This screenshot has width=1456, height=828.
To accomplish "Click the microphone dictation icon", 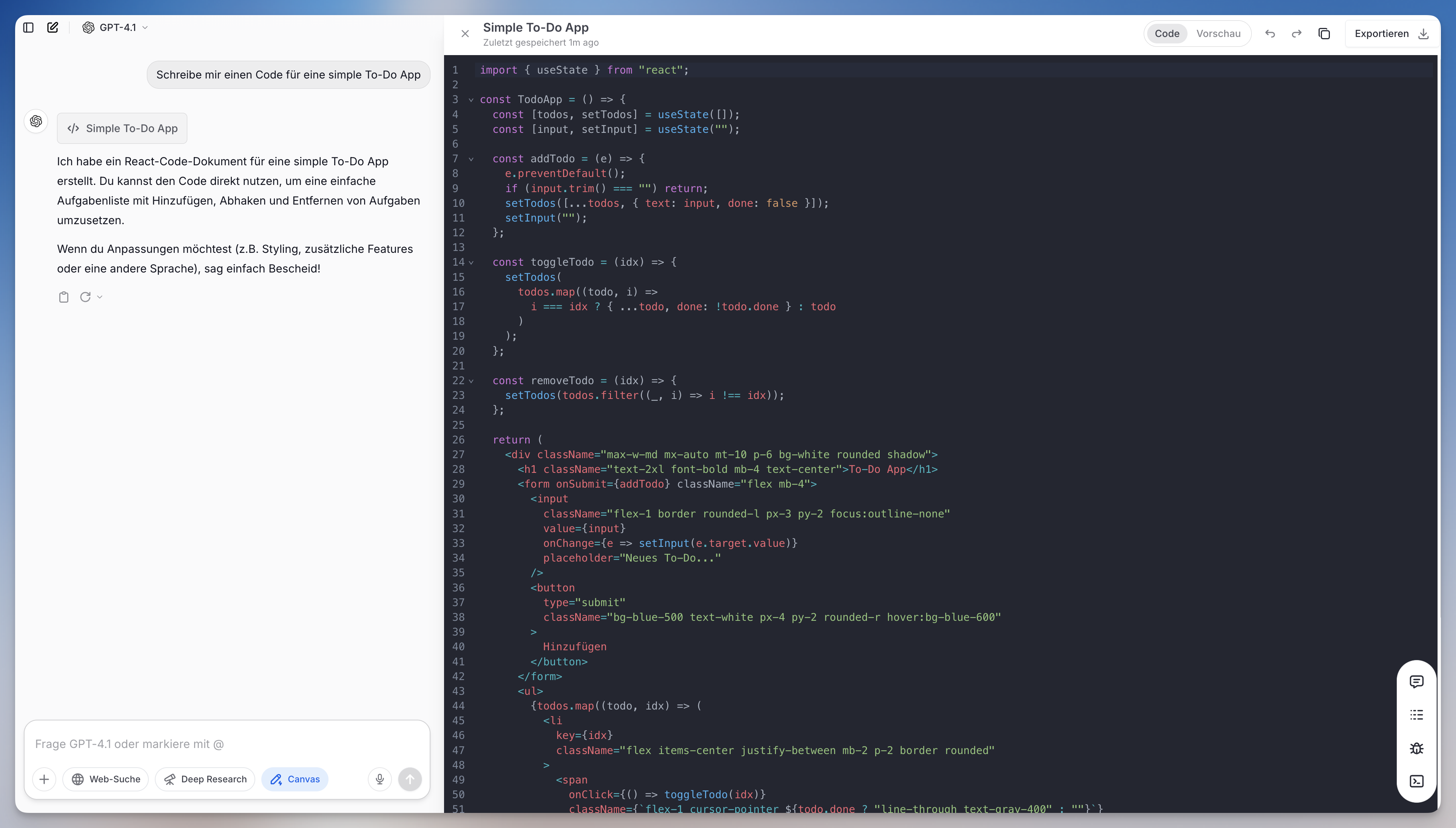I will click(379, 779).
